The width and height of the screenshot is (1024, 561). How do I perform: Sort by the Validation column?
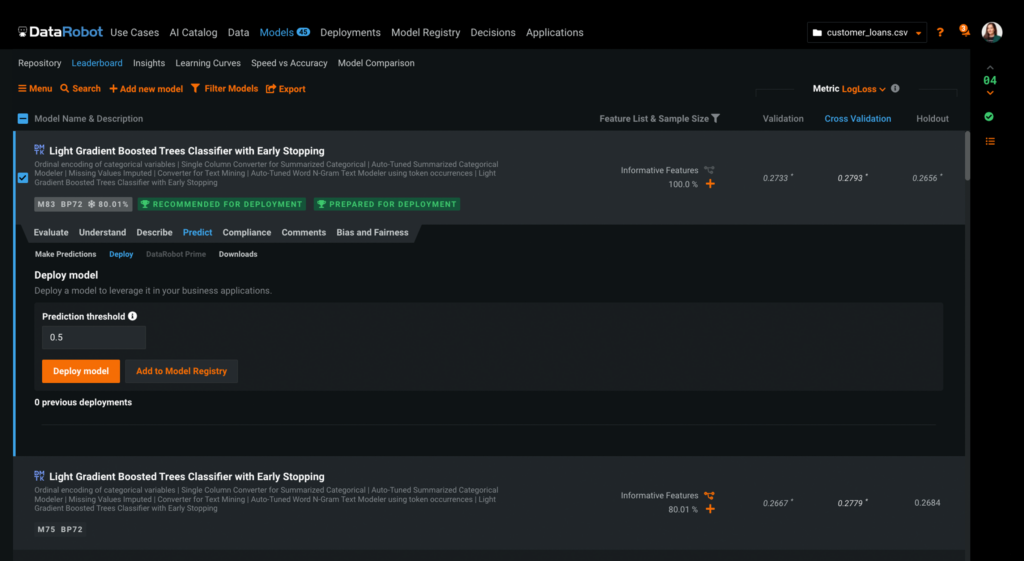click(783, 118)
